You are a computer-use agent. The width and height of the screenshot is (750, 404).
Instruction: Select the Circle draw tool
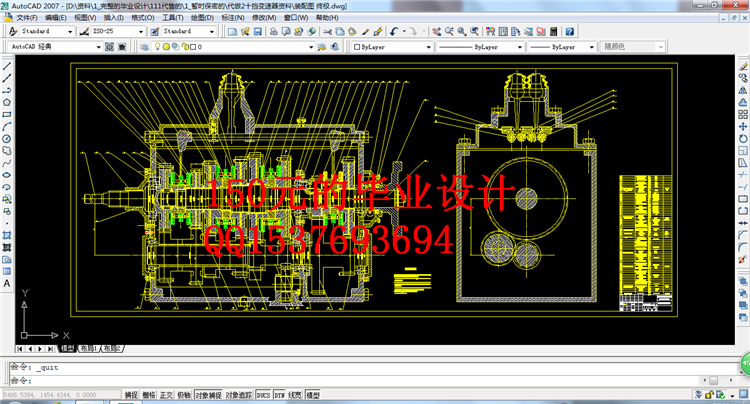(x=7, y=139)
